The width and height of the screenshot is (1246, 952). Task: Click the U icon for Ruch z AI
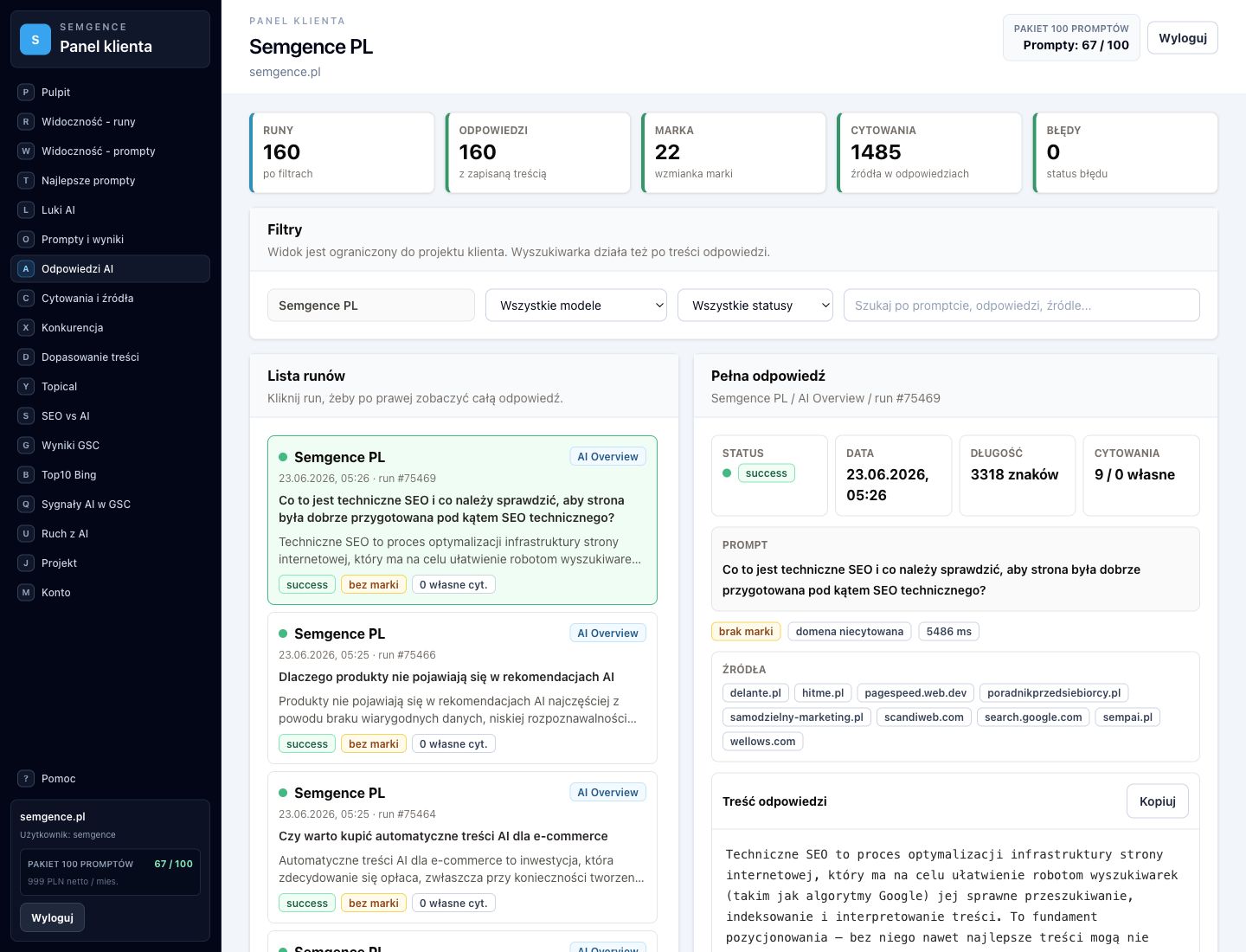tap(26, 534)
